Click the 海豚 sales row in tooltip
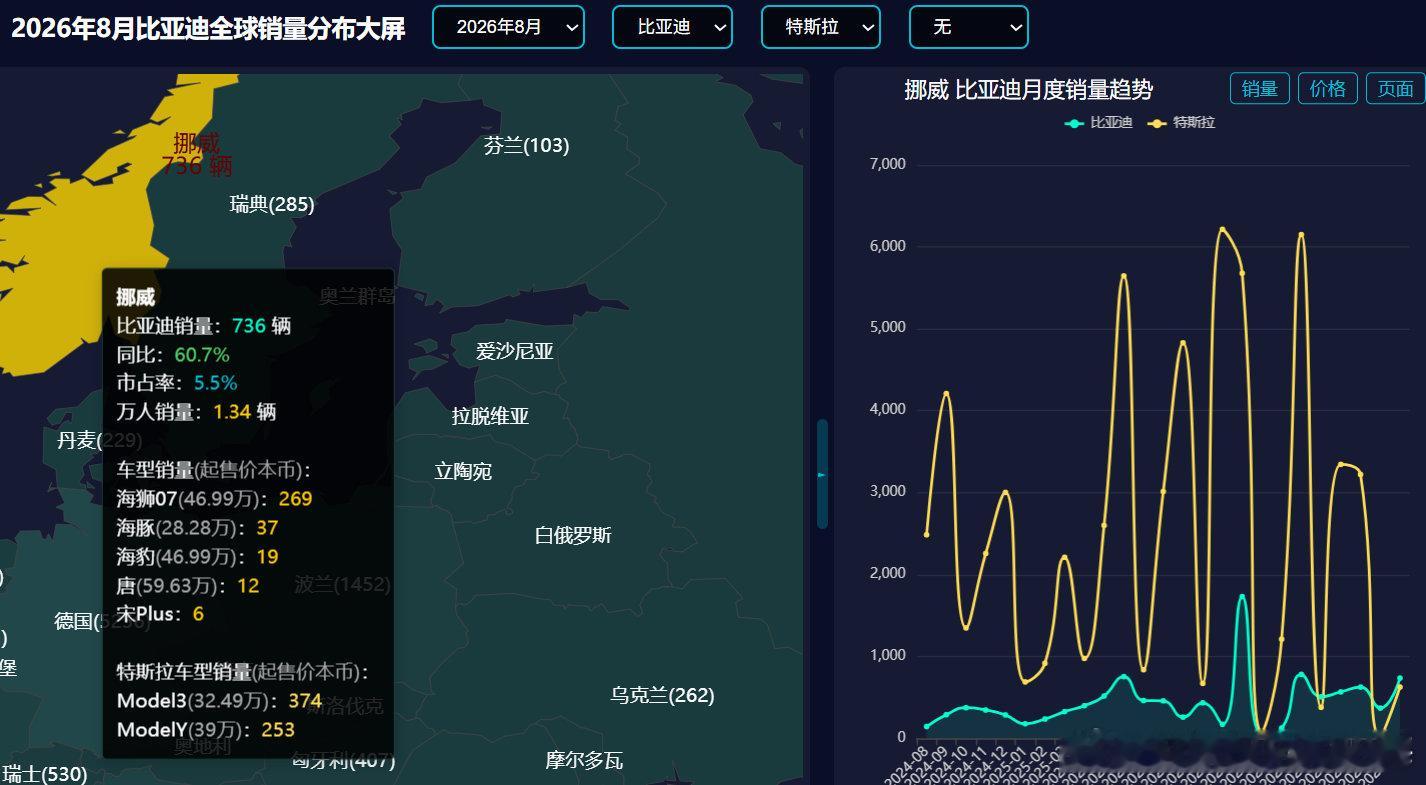Screen dimensions: 1426x785 tap(197, 528)
